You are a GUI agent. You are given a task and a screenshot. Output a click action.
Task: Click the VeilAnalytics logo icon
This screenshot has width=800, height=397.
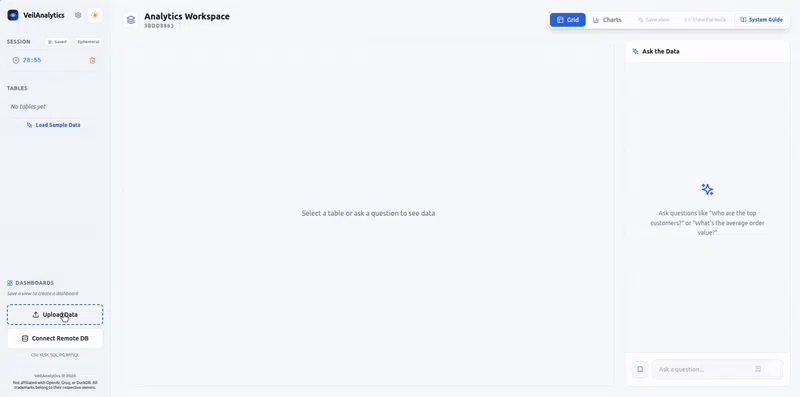click(13, 15)
